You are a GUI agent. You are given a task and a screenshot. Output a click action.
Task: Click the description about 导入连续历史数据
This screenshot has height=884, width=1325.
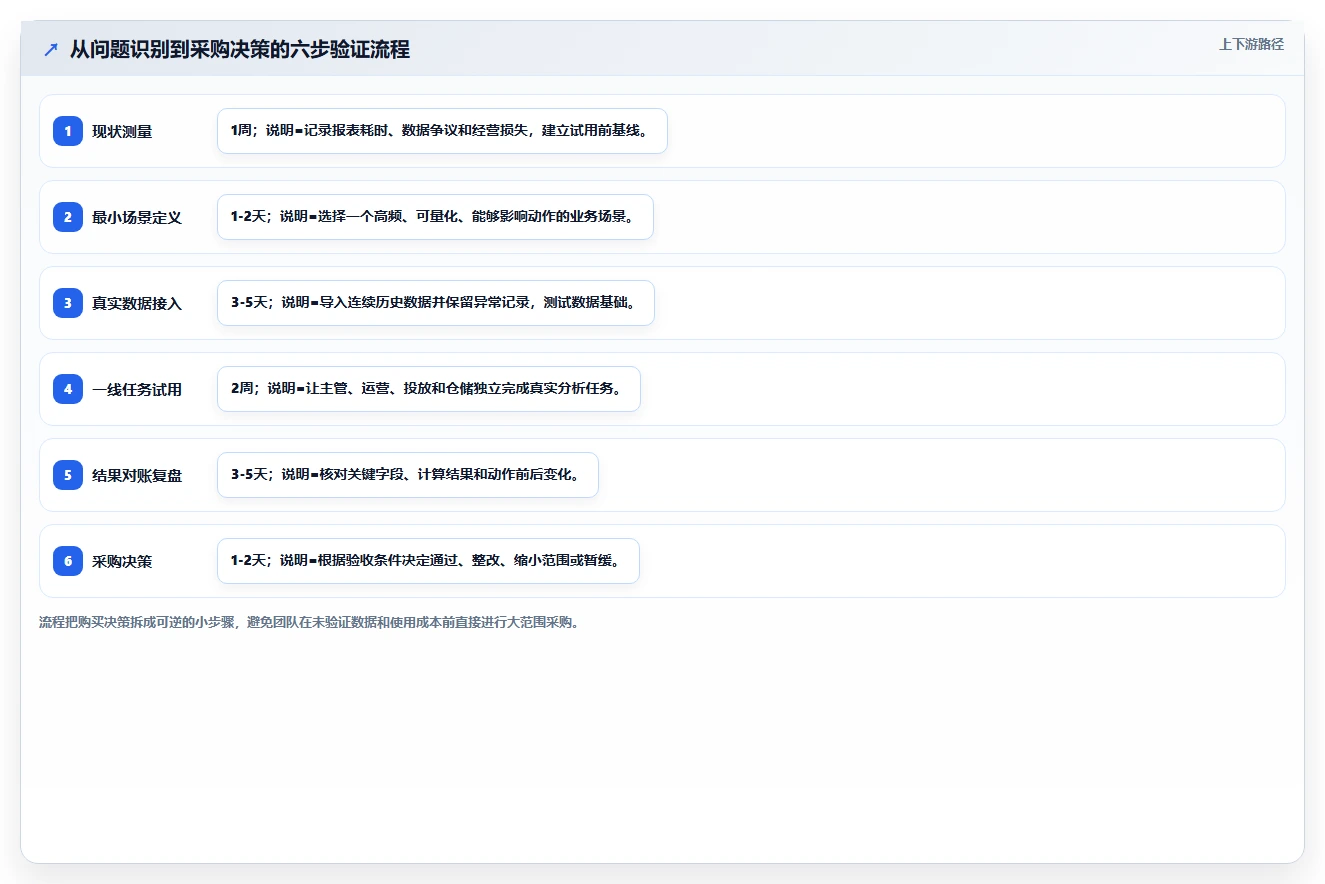(436, 303)
